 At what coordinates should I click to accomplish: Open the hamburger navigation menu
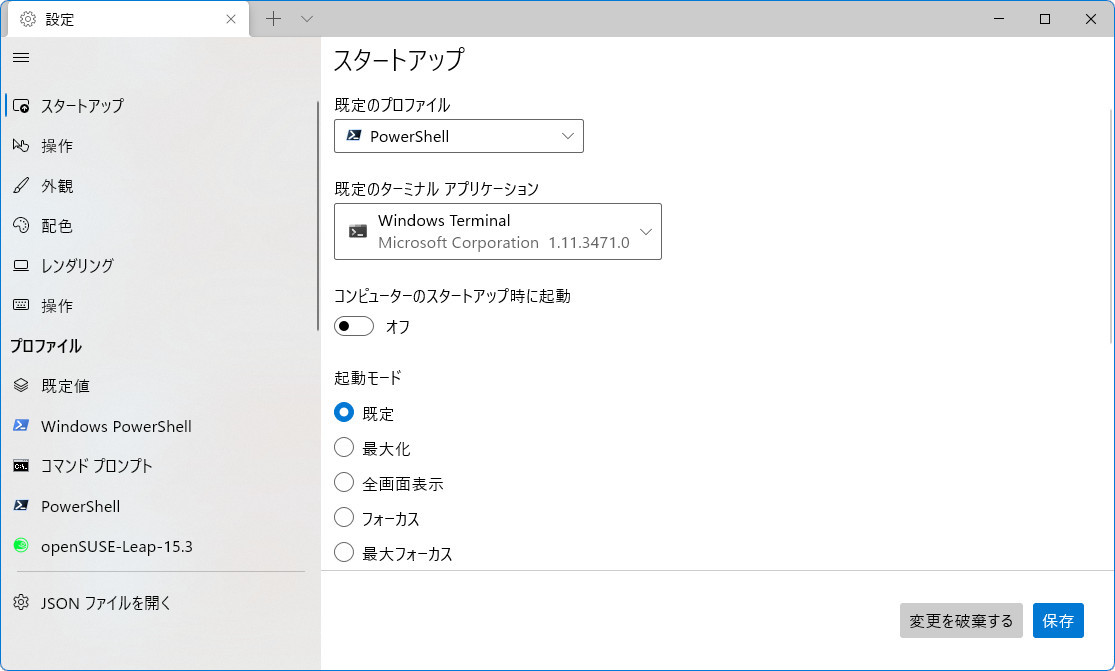pyautogui.click(x=21, y=58)
